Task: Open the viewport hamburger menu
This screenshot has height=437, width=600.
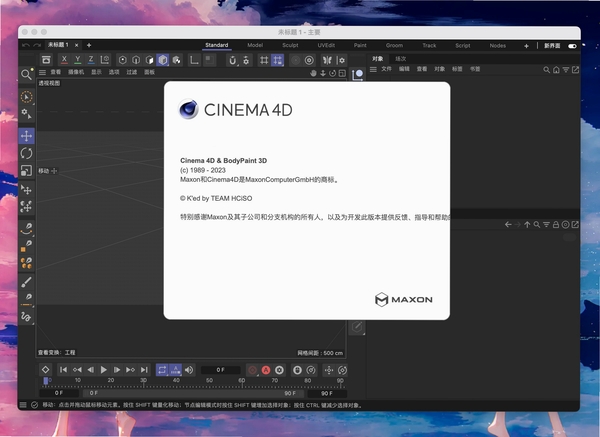Action: tap(42, 72)
